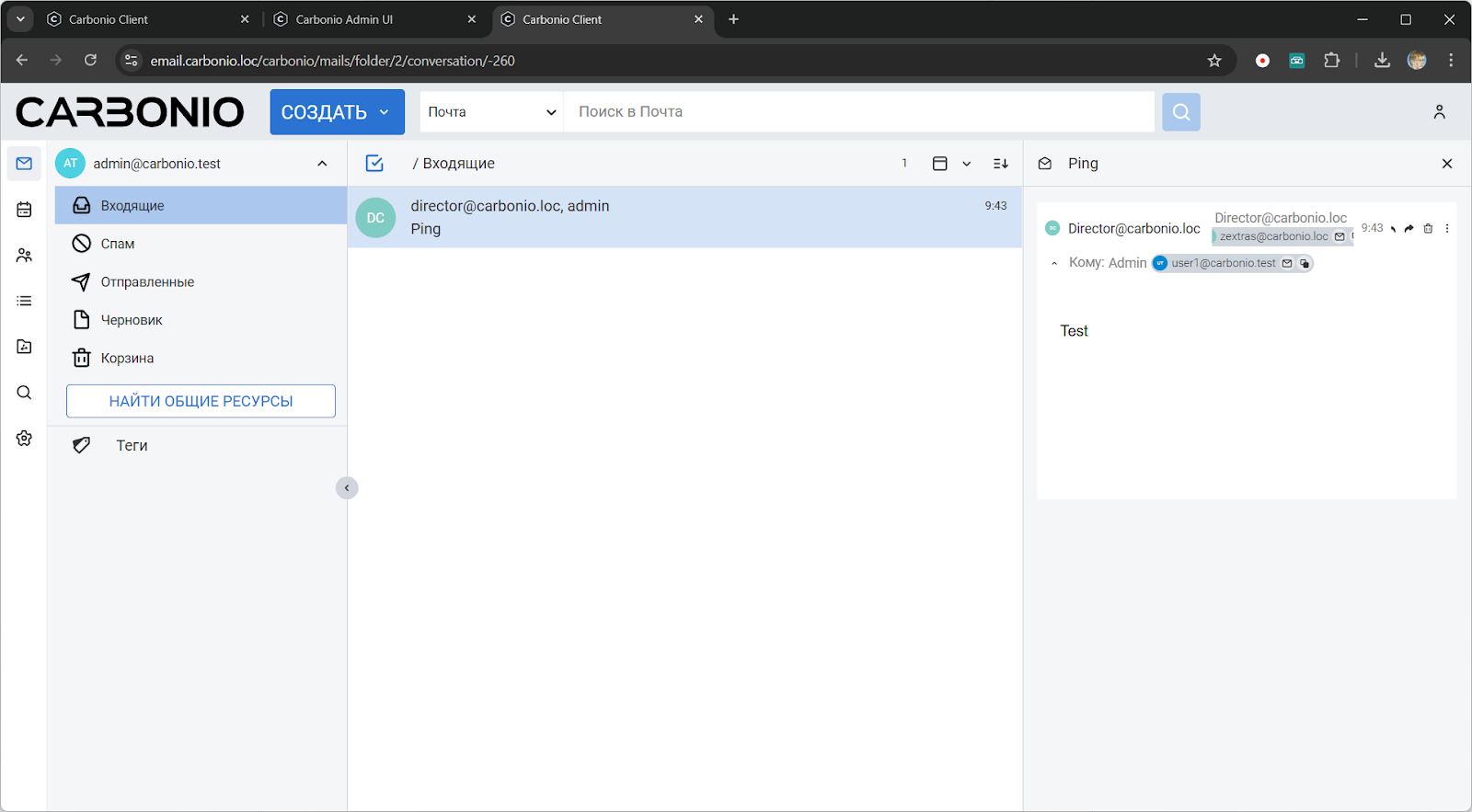Collapse the folder sidebar with arrow handle
The width and height of the screenshot is (1472, 812).
[347, 488]
